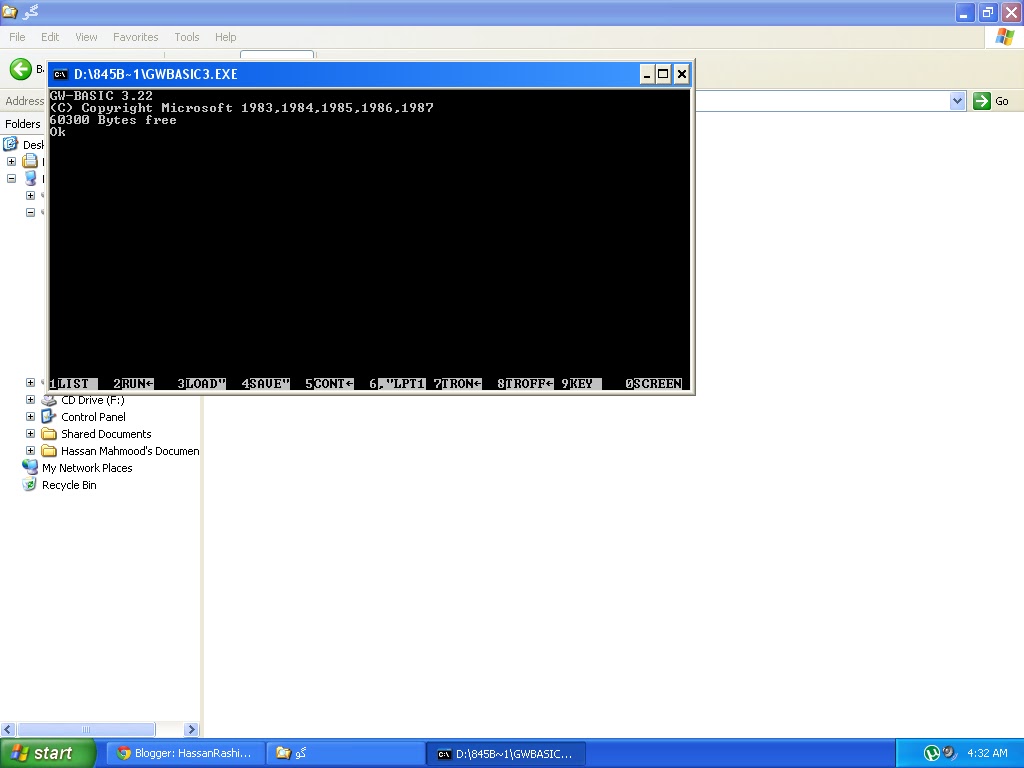Switch to Blogger: HassanRashi taskbar button
Screen dimensions: 1024x768
coord(185,753)
